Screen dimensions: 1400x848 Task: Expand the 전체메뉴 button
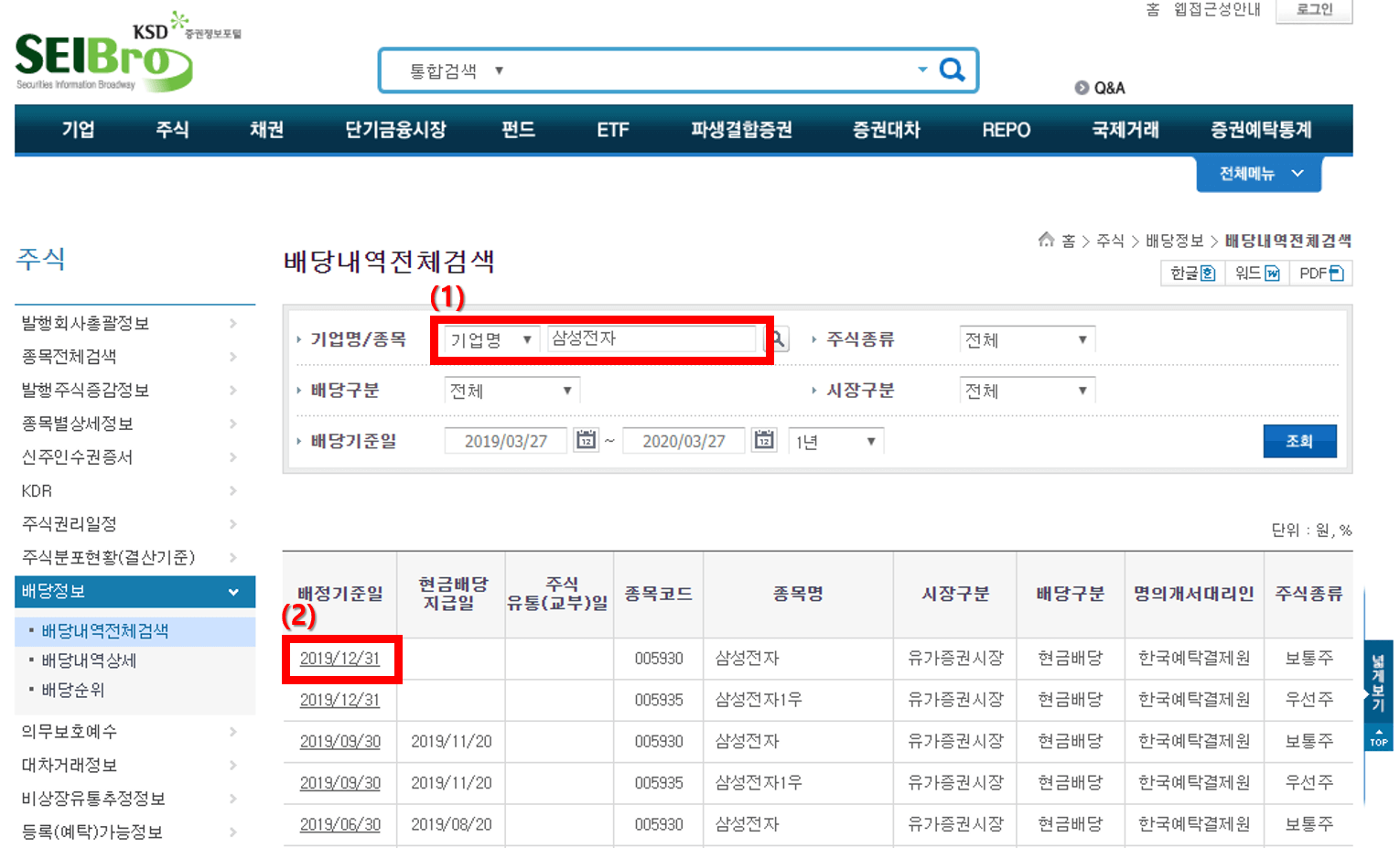click(x=1259, y=174)
